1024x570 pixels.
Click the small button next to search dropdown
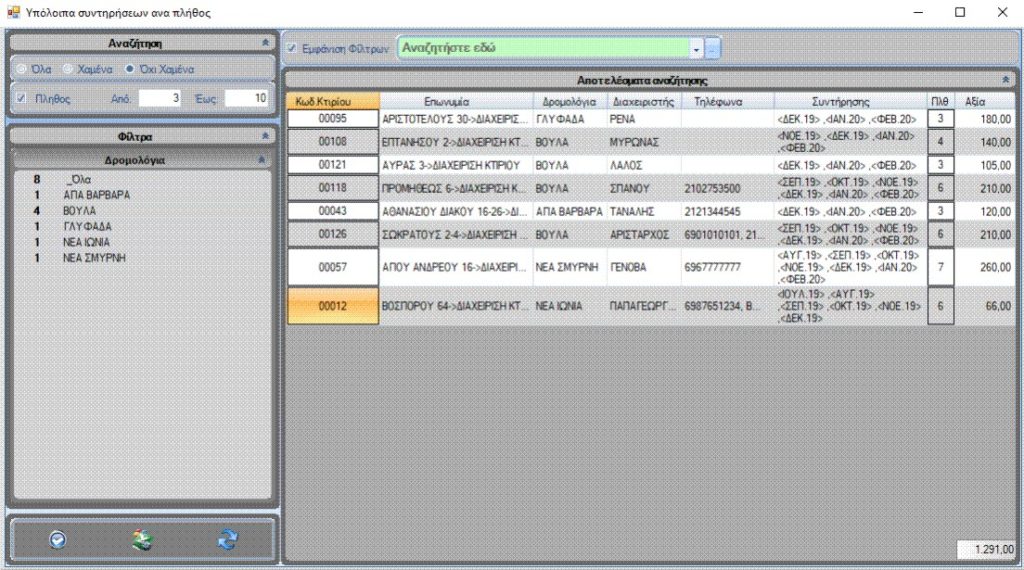(712, 48)
